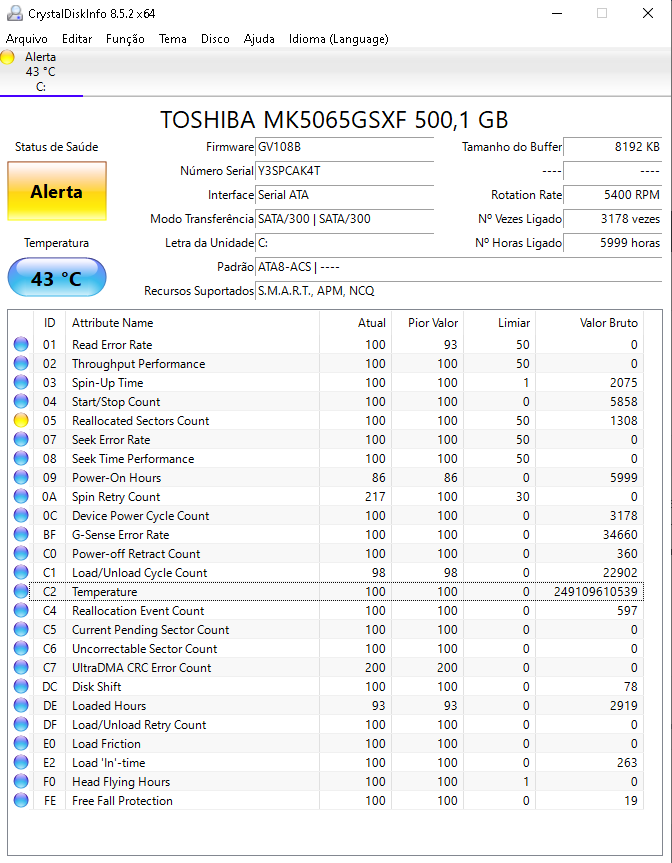
Task: Open the Disco menu
Action: pos(215,39)
